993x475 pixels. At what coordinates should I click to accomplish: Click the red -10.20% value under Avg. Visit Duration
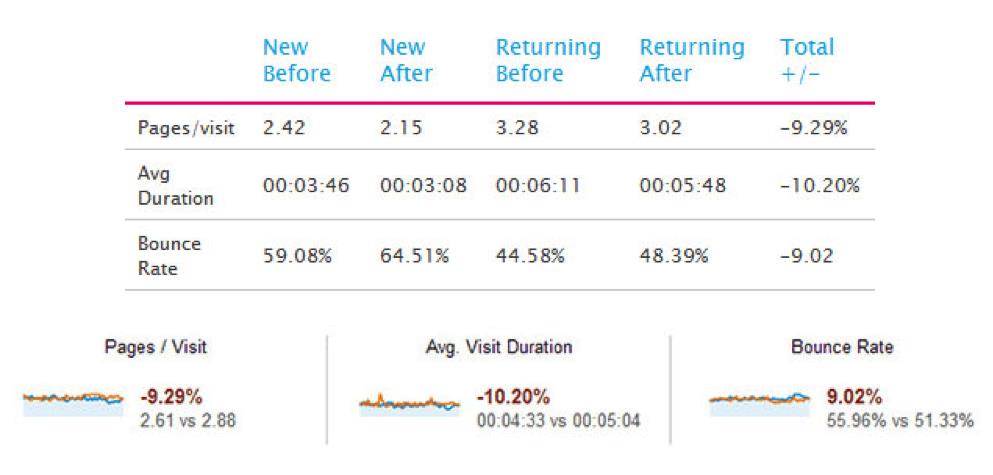[x=513, y=397]
